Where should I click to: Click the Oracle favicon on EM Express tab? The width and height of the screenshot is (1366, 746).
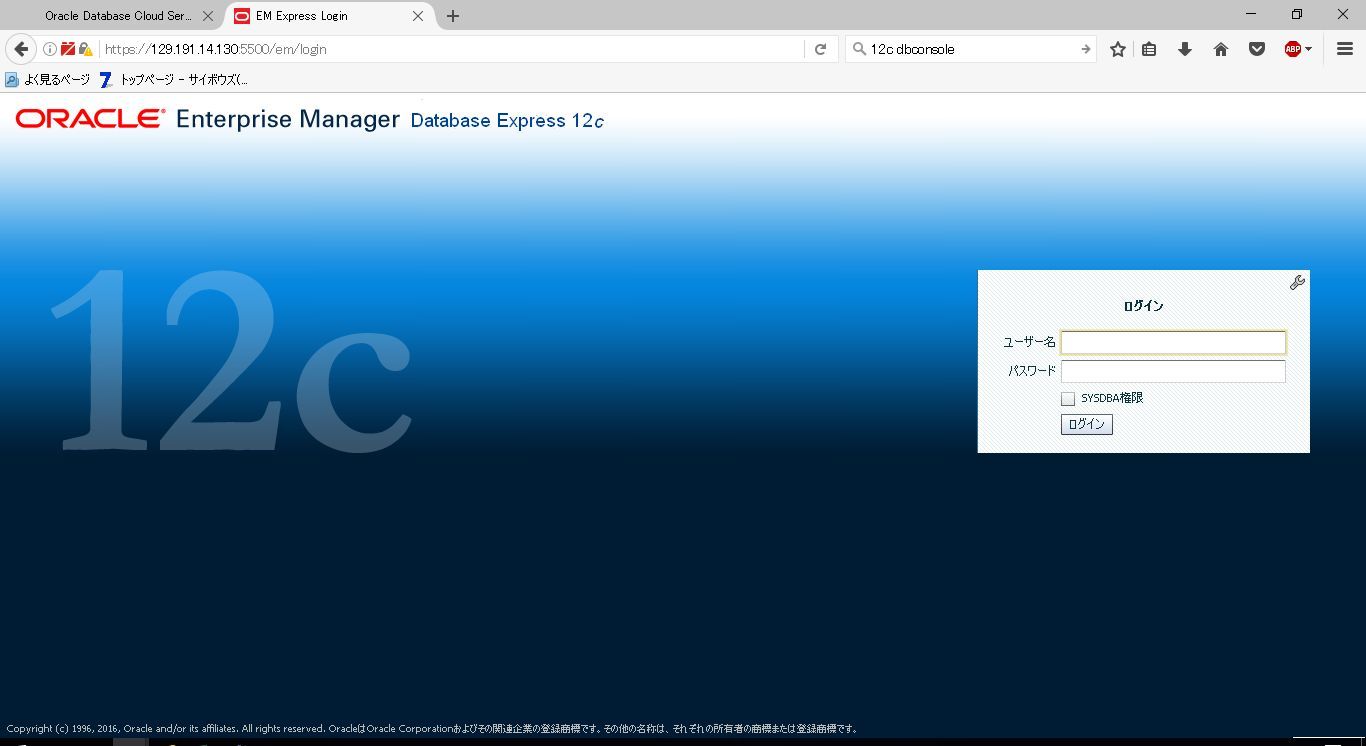point(242,16)
